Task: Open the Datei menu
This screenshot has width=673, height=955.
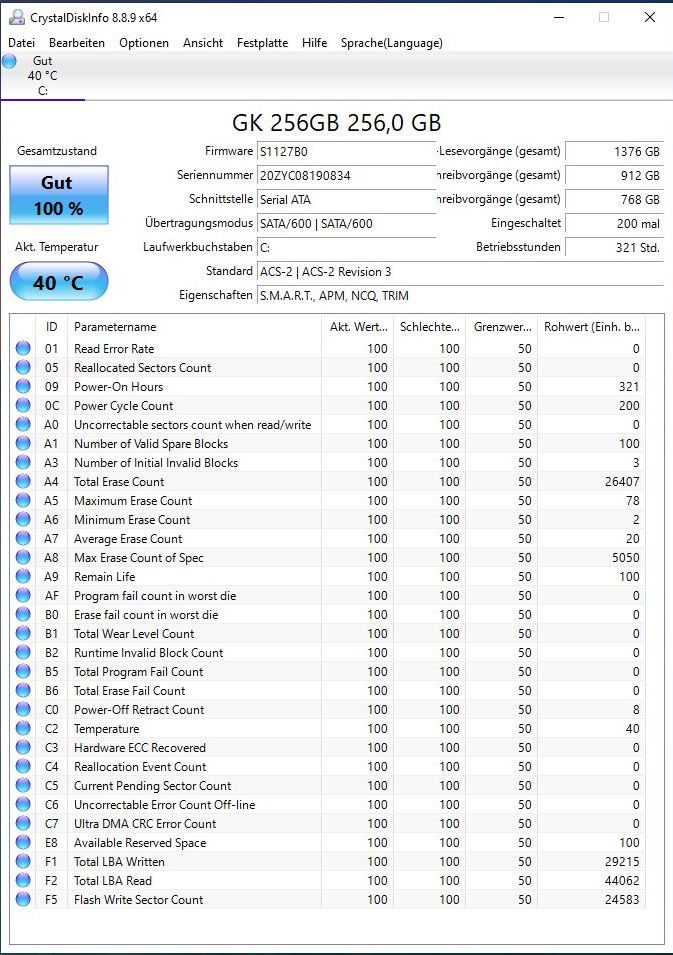Action: click(x=21, y=43)
